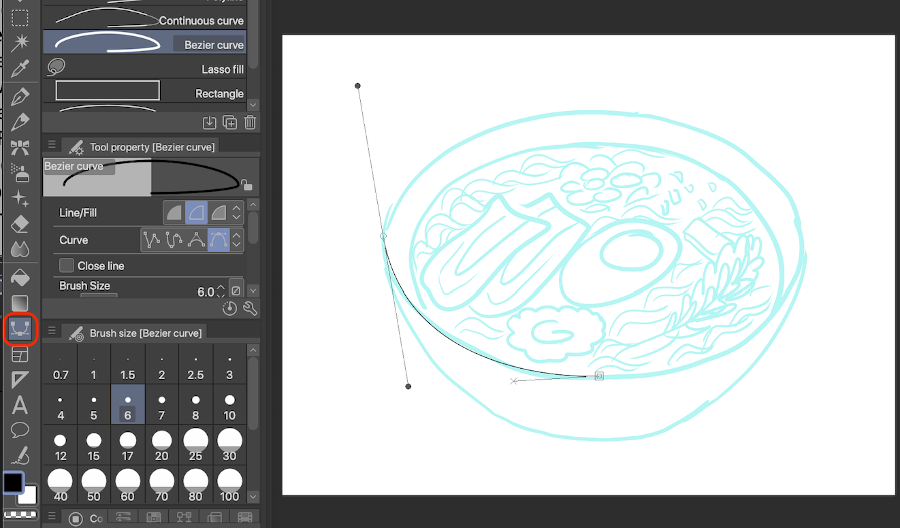Open the color wheel tab
The width and height of the screenshot is (900, 528).
coord(84,518)
